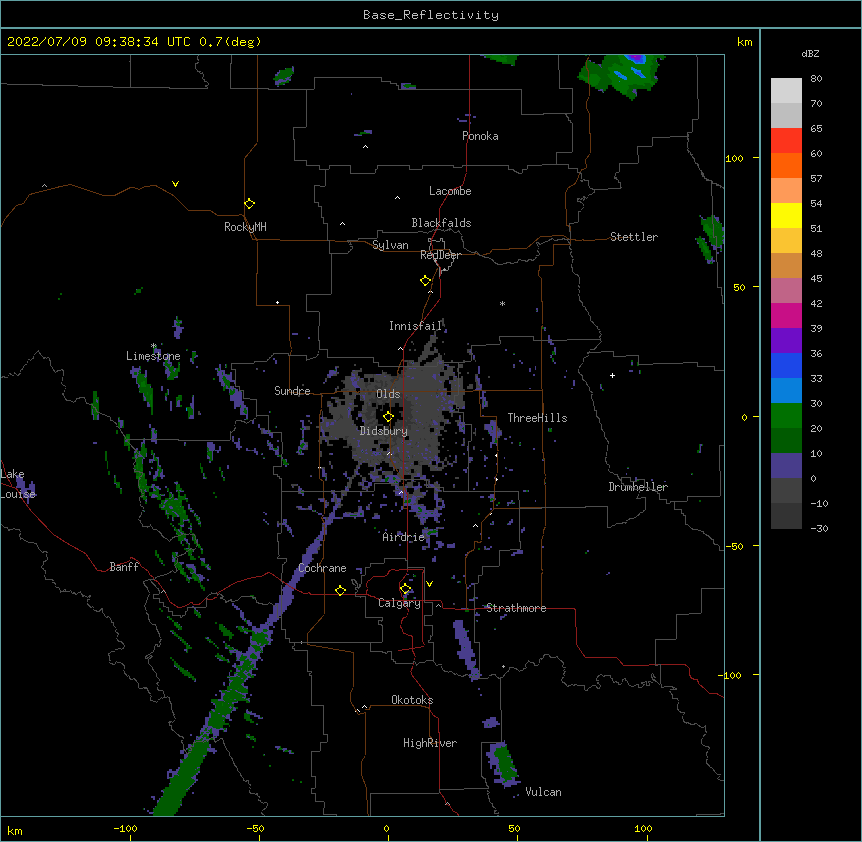Select the Okotoks label
862x842 pixels.
(412, 700)
